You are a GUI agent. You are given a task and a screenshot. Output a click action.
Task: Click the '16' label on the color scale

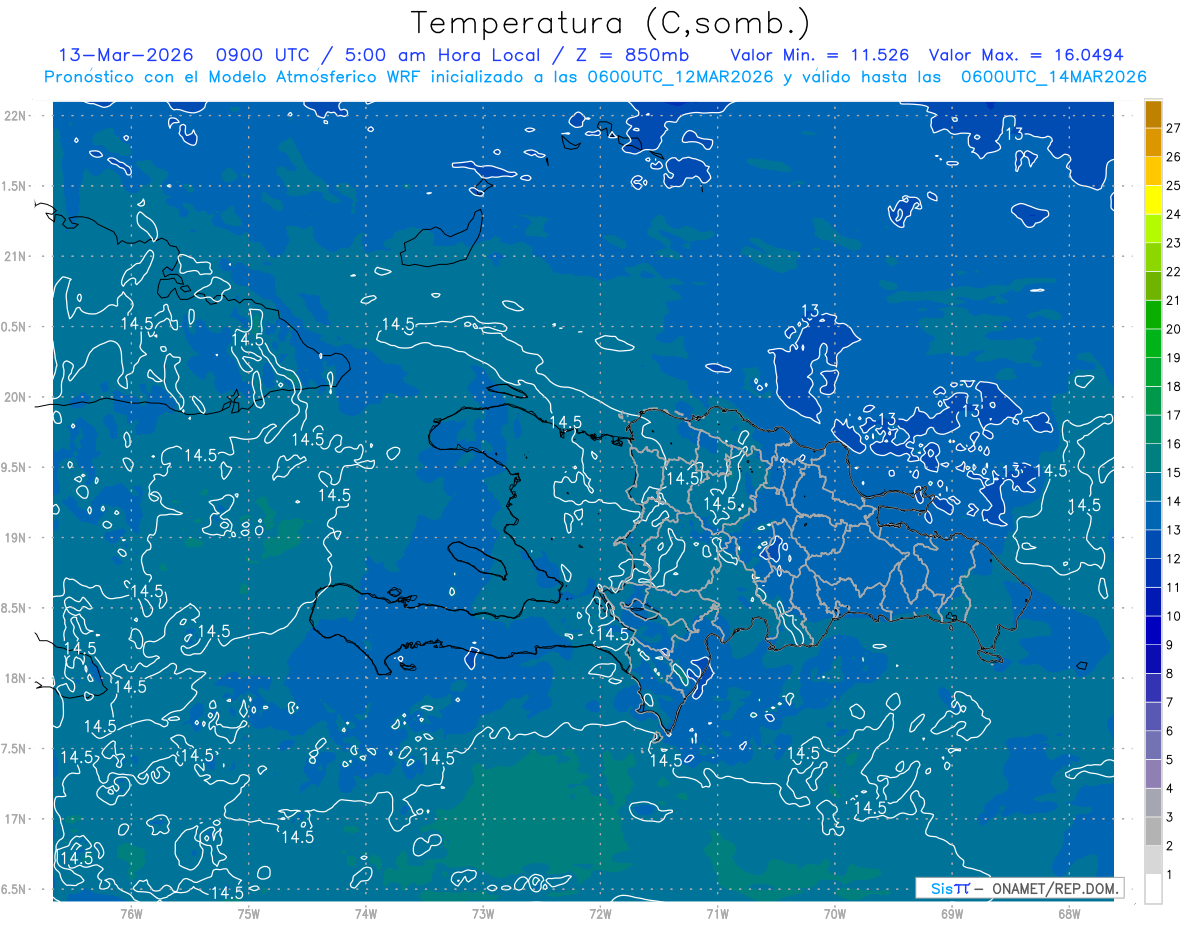tap(1174, 444)
